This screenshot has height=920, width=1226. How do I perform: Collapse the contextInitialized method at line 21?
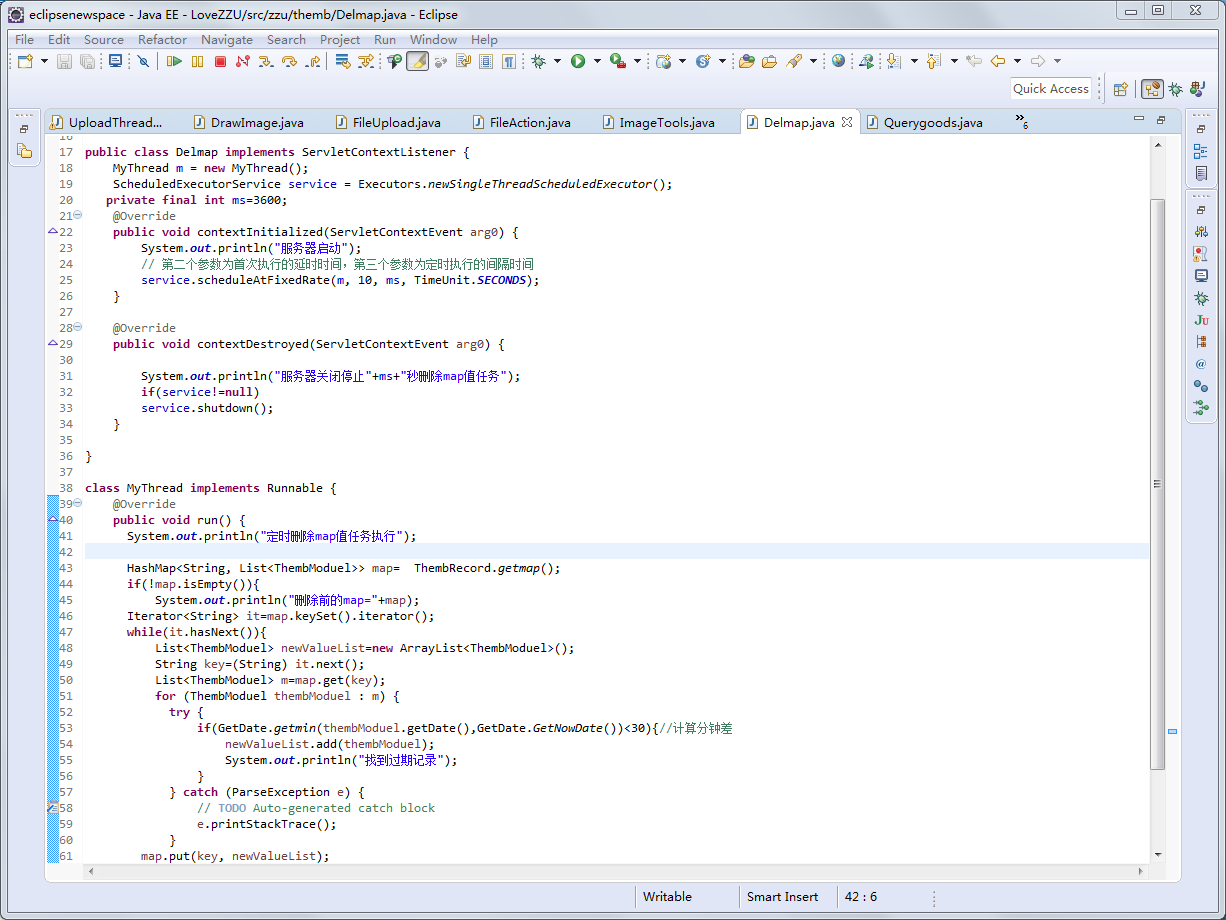tap(78, 216)
